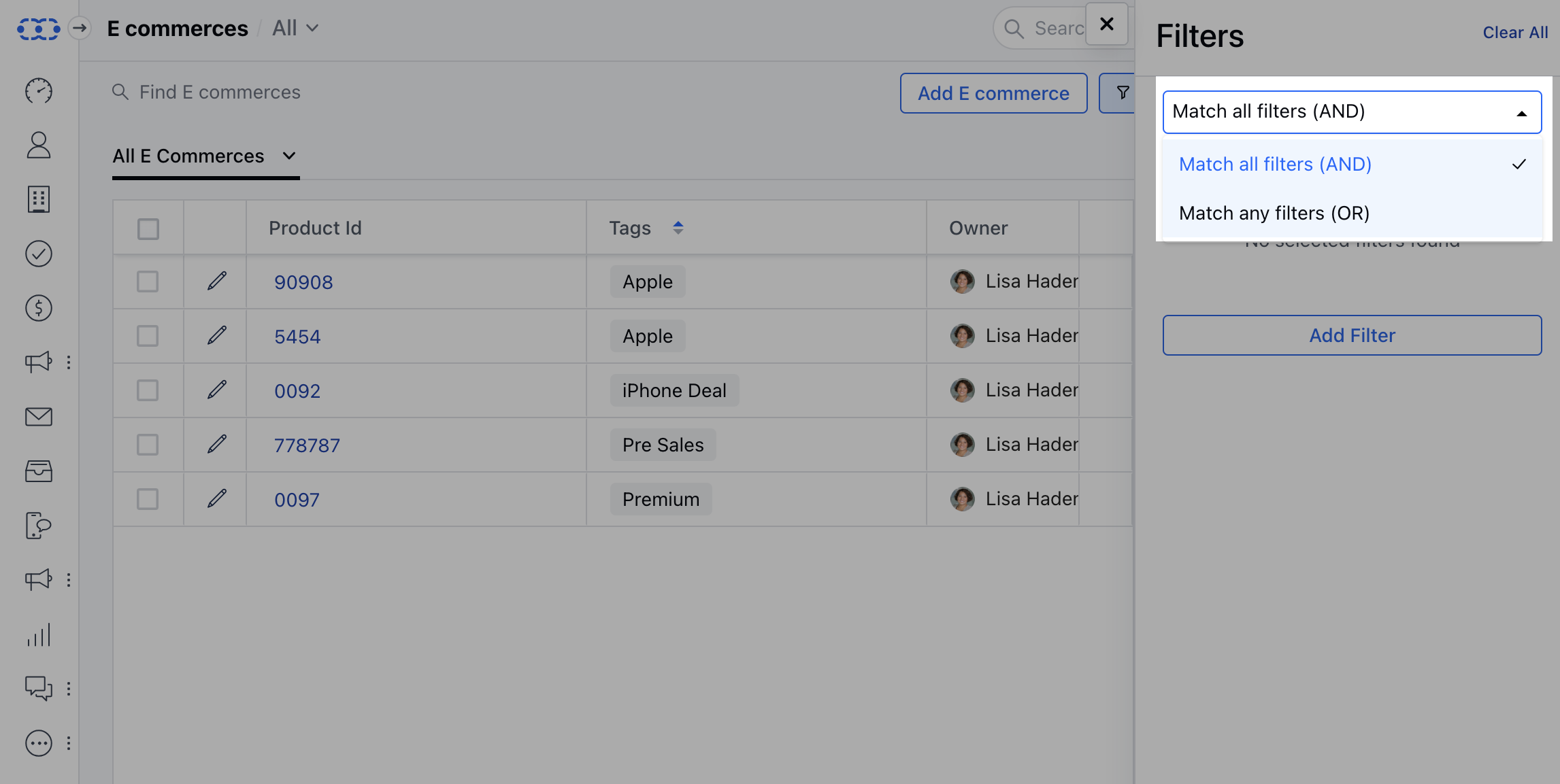This screenshot has width=1560, height=784.
Task: Click the E commerces page title
Action: [178, 28]
